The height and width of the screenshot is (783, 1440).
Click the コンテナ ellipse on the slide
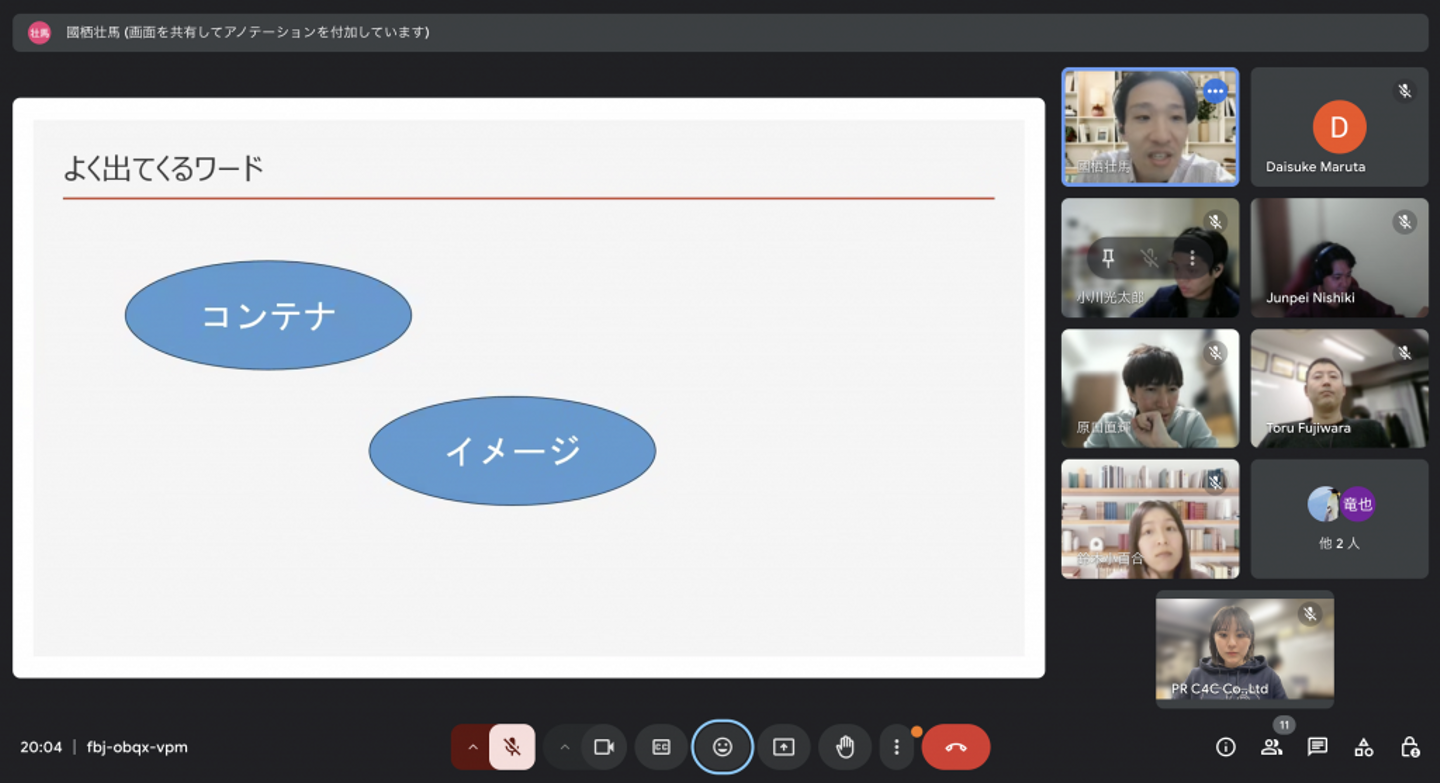[x=268, y=315]
